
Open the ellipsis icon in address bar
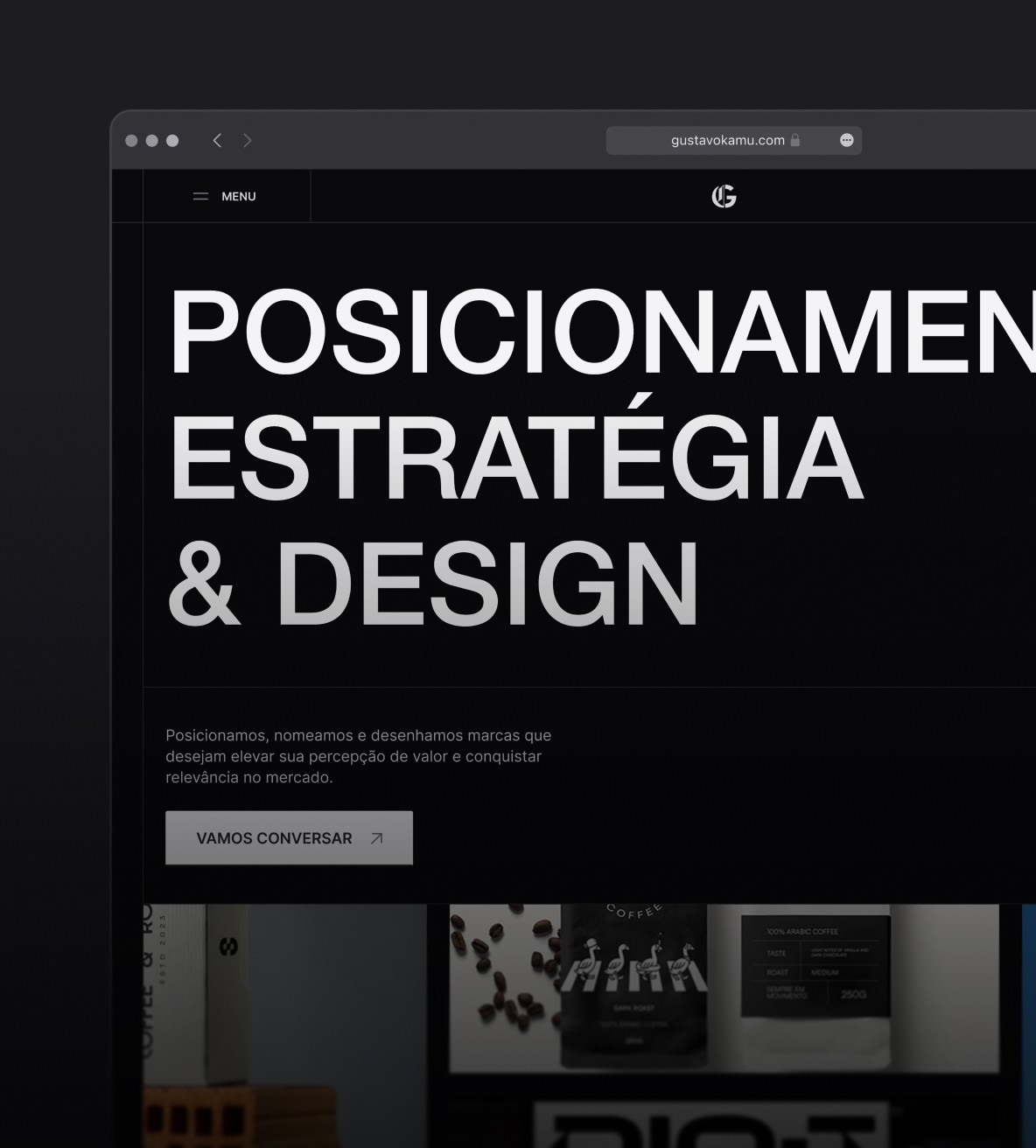pyautogui.click(x=846, y=140)
